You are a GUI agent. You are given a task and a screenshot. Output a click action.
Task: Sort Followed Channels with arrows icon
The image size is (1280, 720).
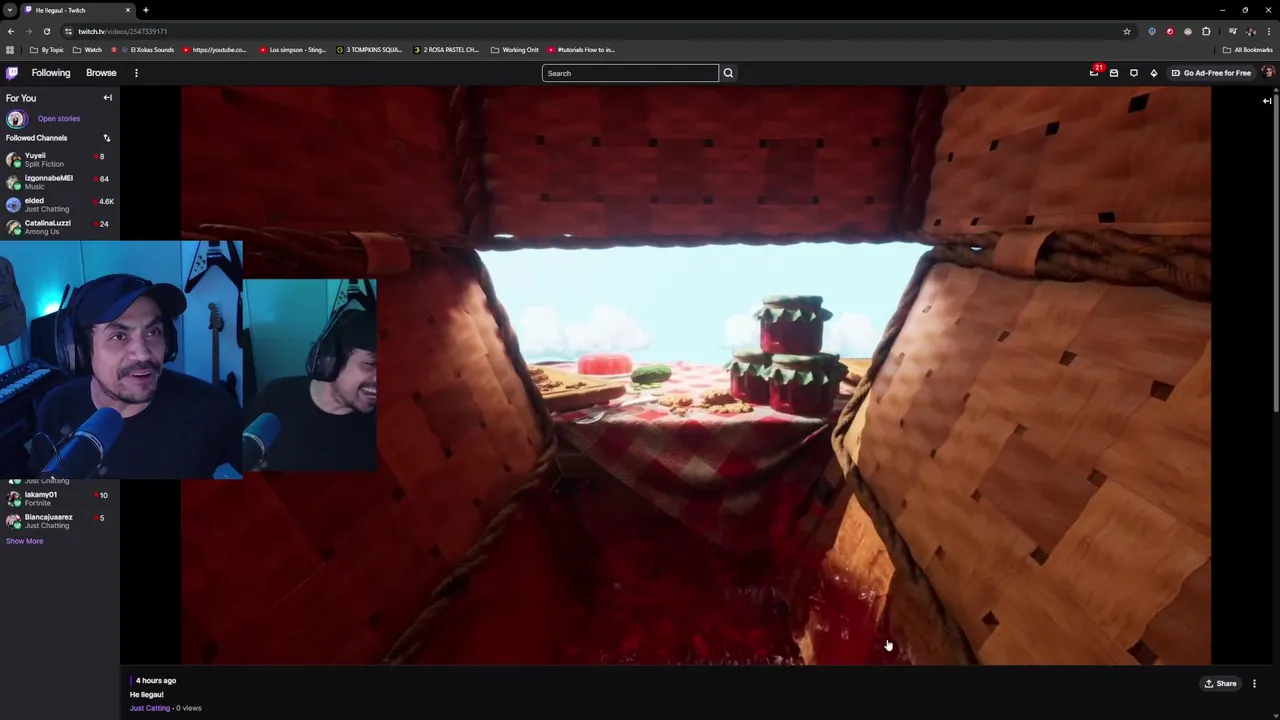click(107, 138)
